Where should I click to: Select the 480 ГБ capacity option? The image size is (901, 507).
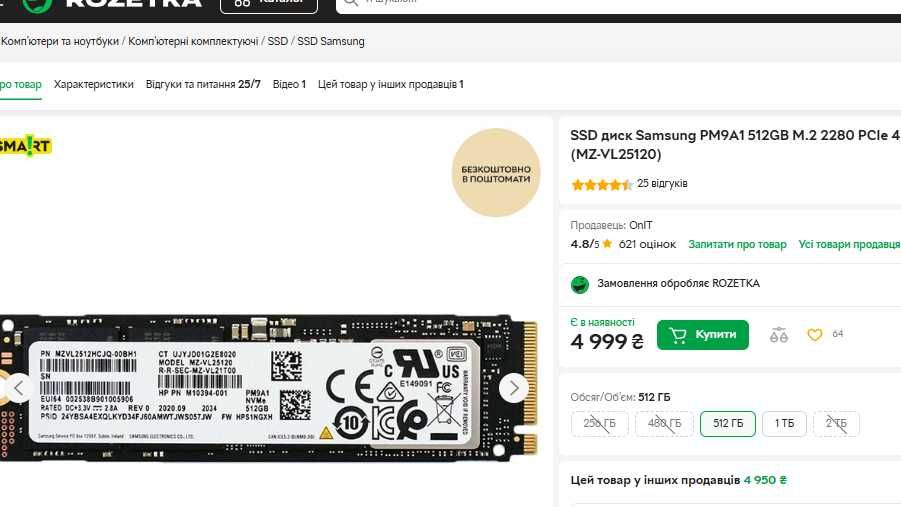[x=664, y=424]
